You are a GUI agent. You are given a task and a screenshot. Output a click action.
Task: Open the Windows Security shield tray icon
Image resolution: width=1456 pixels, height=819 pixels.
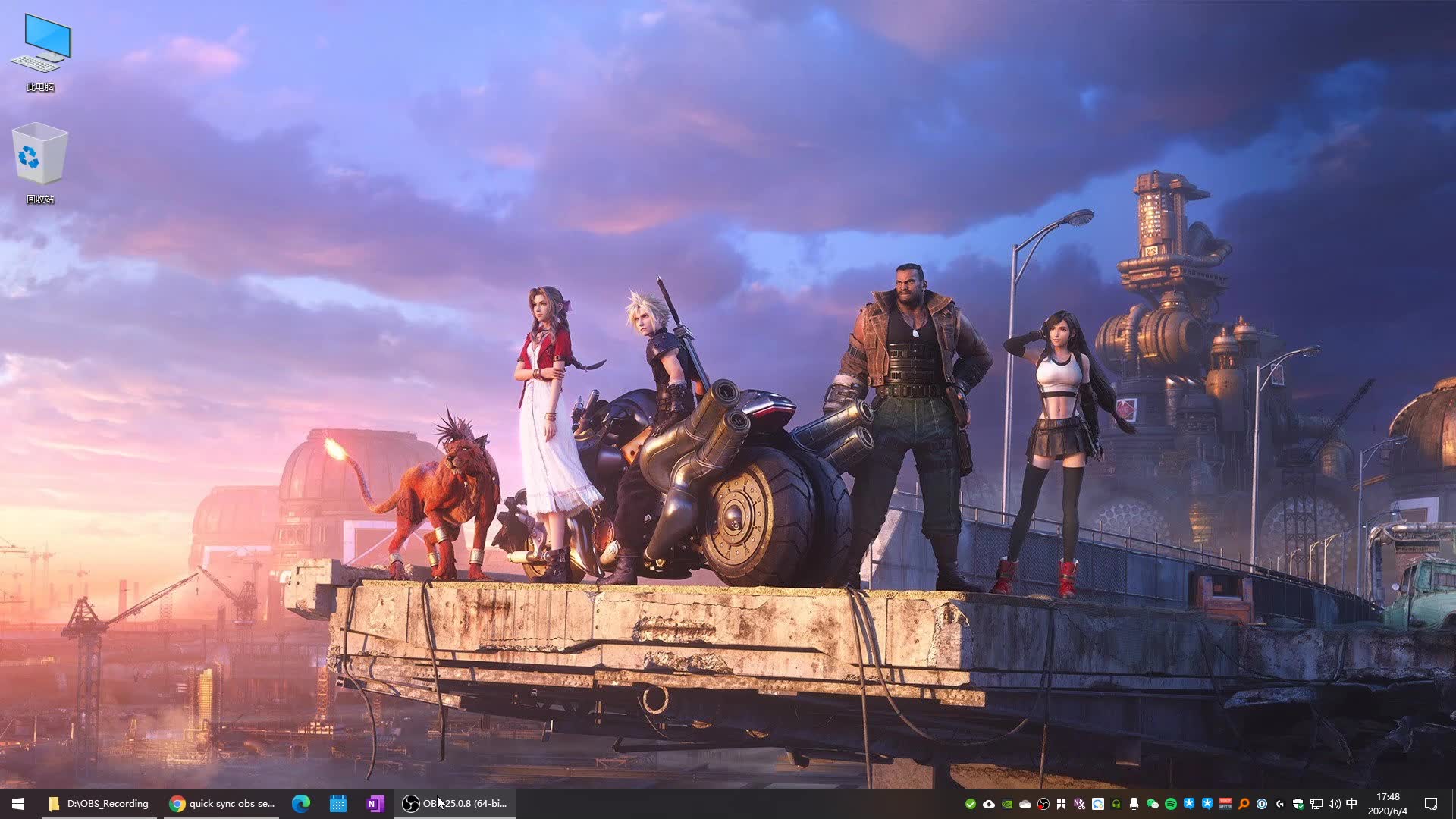pos(1298,804)
